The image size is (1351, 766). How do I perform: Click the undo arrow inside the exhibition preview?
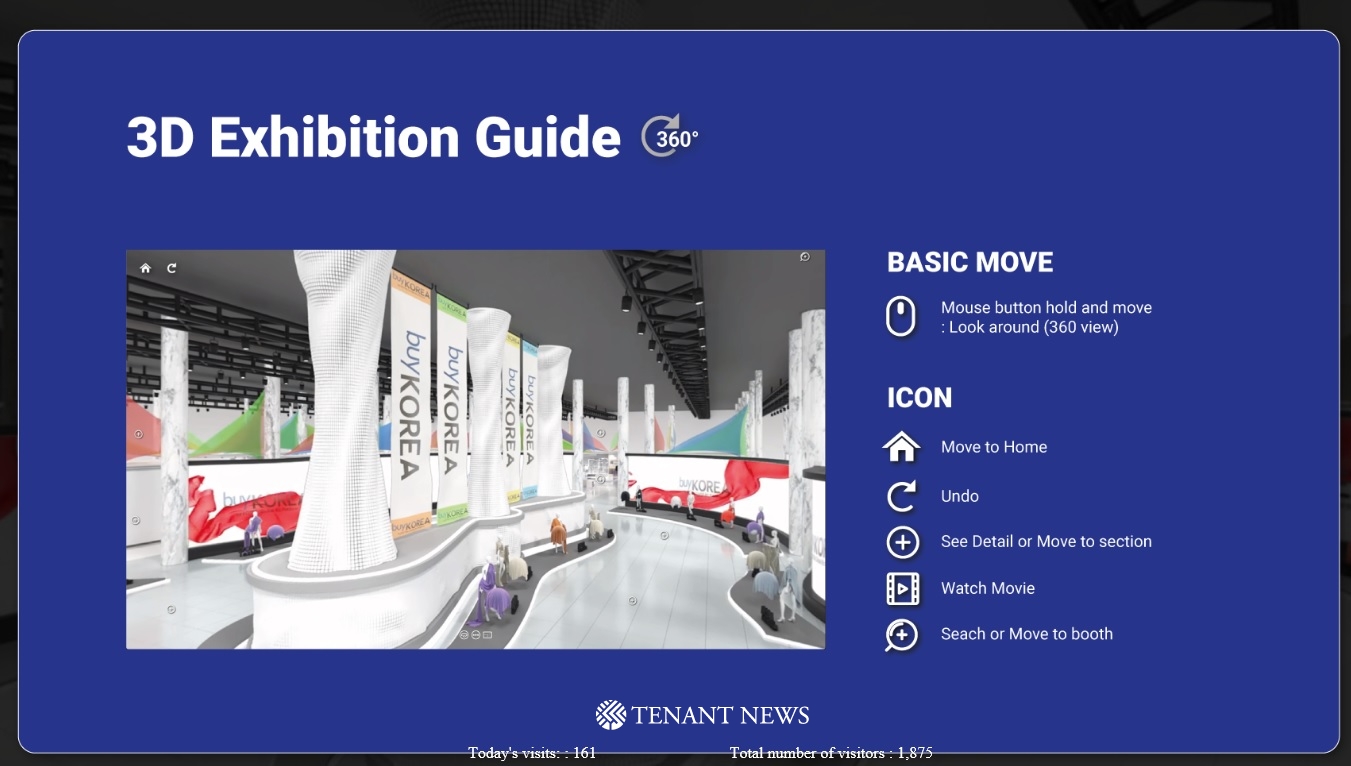(172, 268)
